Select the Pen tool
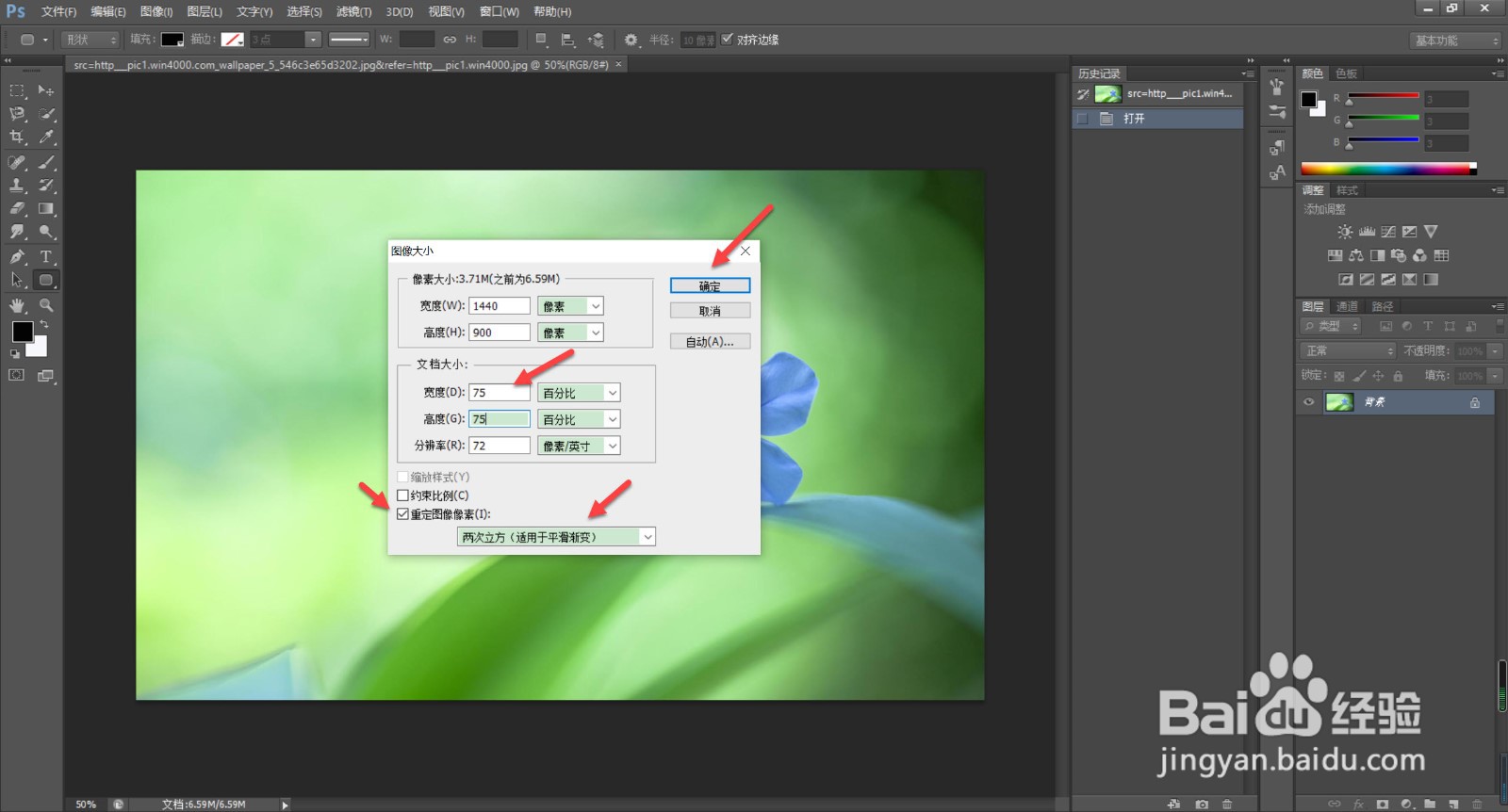 [17, 256]
